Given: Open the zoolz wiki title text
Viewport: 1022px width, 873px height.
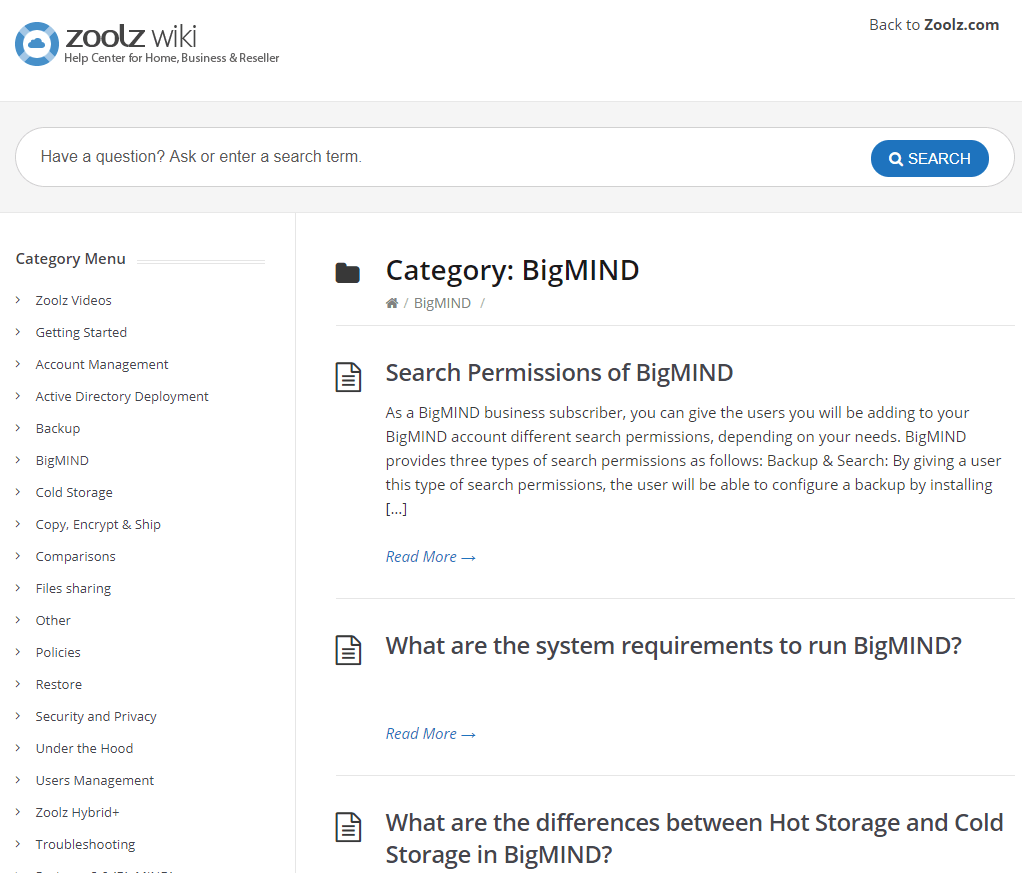Looking at the screenshot, I should coord(131,37).
